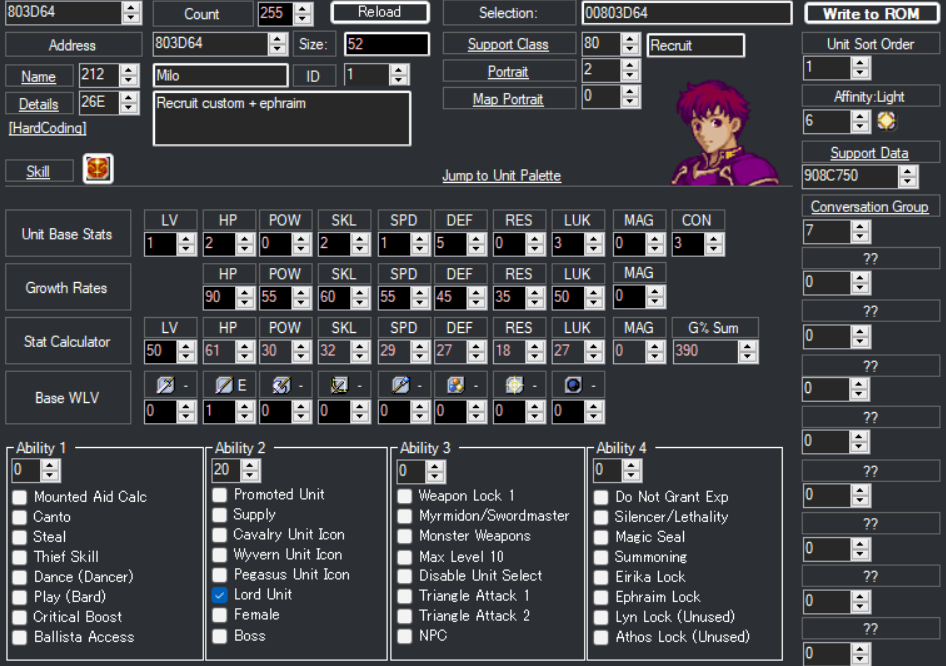Check the Ephraim Lock checkbox
This screenshot has width=946, height=666.
[601, 597]
